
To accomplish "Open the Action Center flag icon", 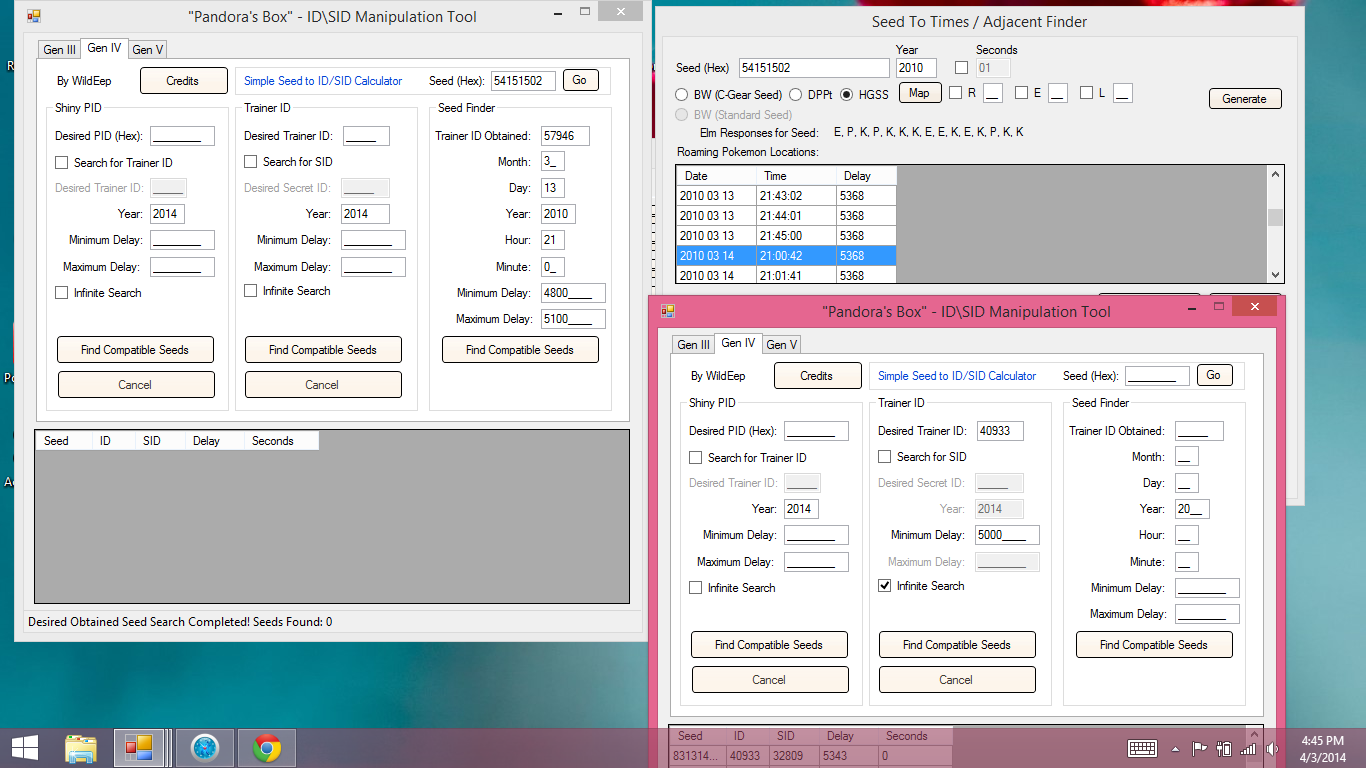I will (x=1199, y=748).
